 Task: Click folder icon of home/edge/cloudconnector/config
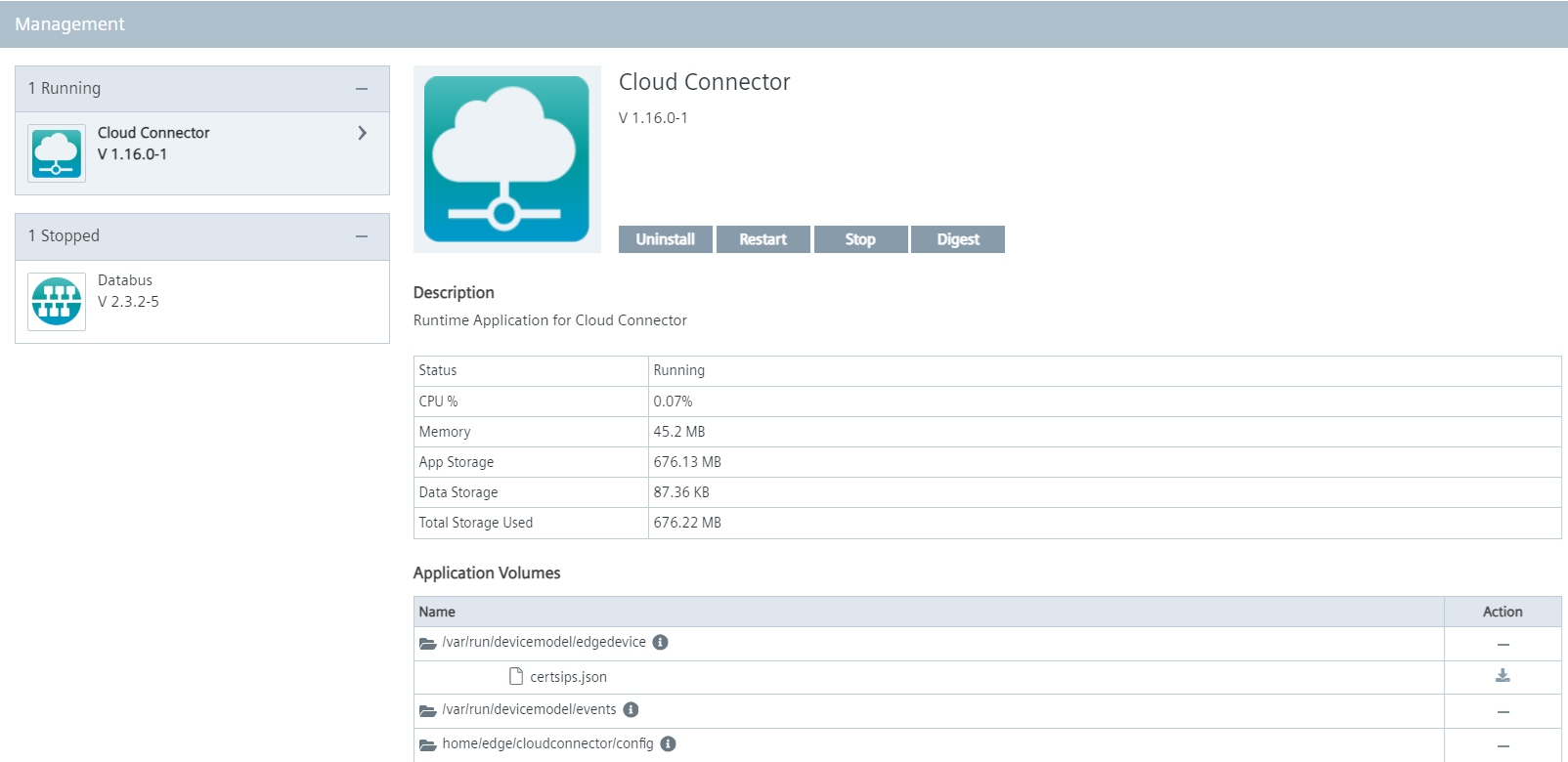[427, 744]
